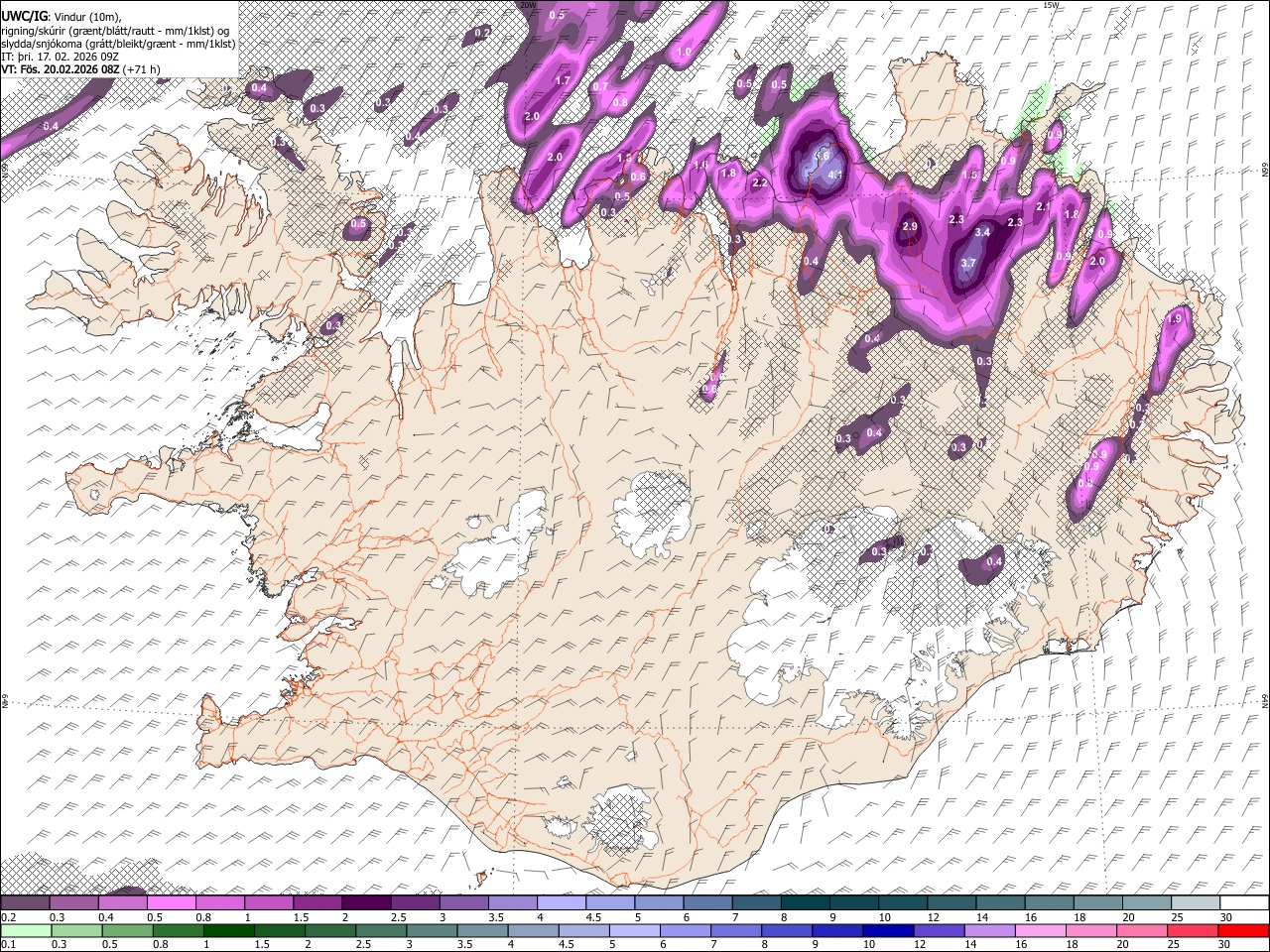Click the dark teal snow swatch between 9 and 10

(x=853, y=903)
